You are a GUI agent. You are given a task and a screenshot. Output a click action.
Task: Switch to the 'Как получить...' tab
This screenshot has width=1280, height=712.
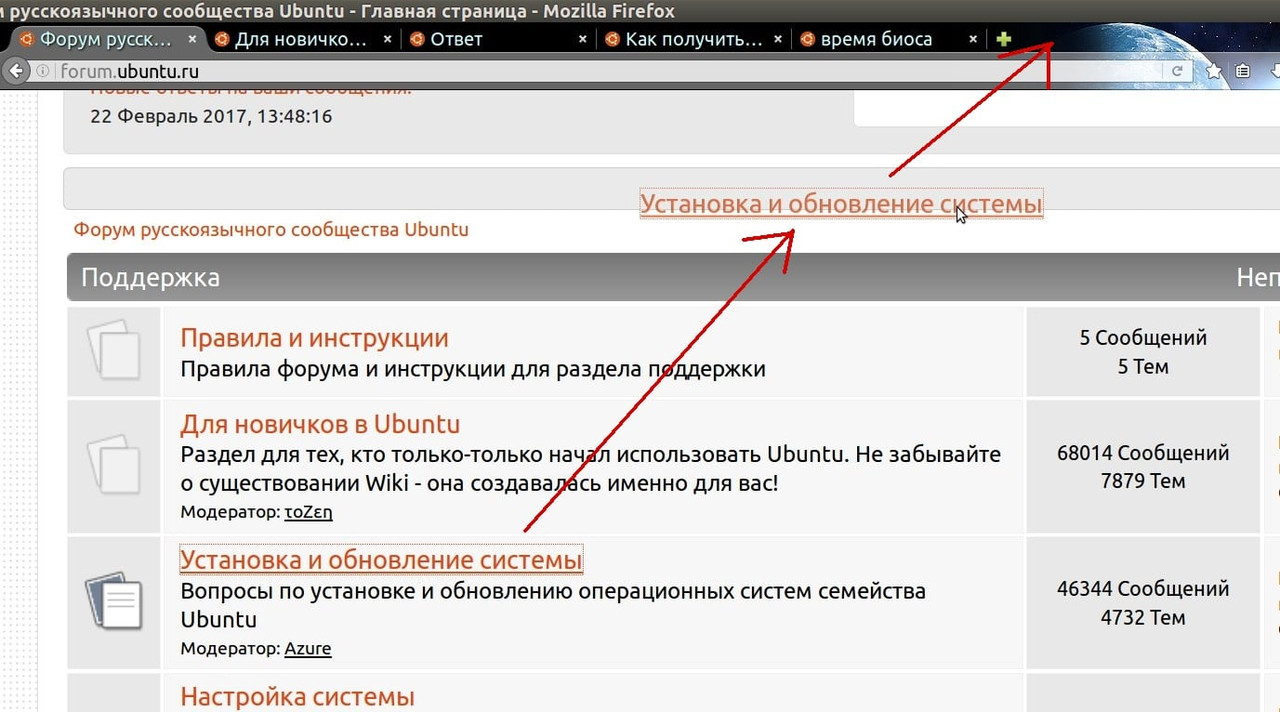click(x=694, y=39)
